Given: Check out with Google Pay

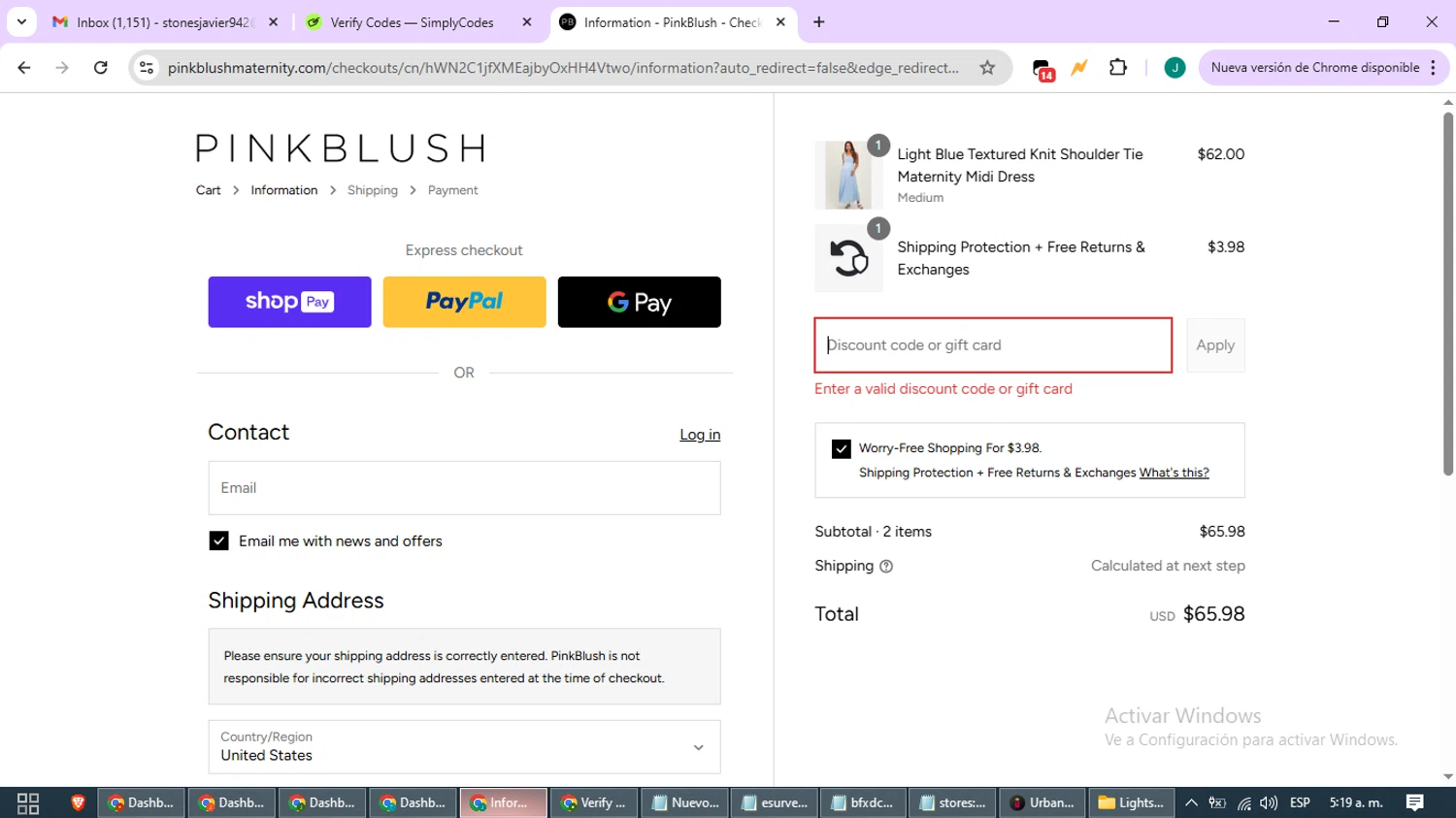Looking at the screenshot, I should coord(639,302).
